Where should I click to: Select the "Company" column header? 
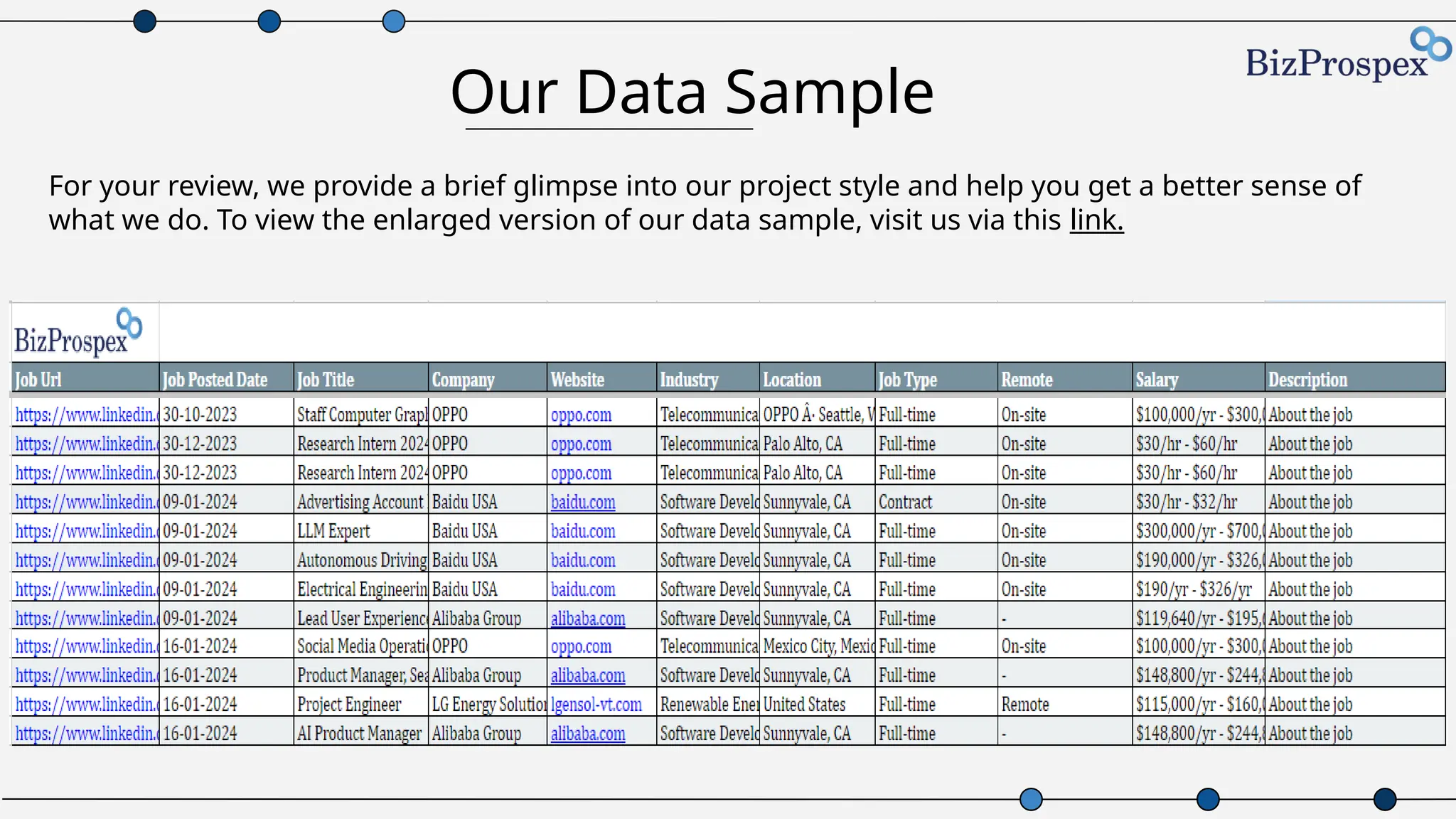488,379
